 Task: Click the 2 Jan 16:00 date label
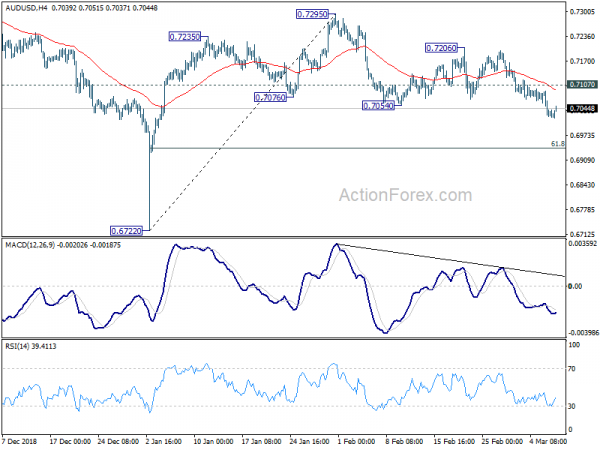pos(164,441)
